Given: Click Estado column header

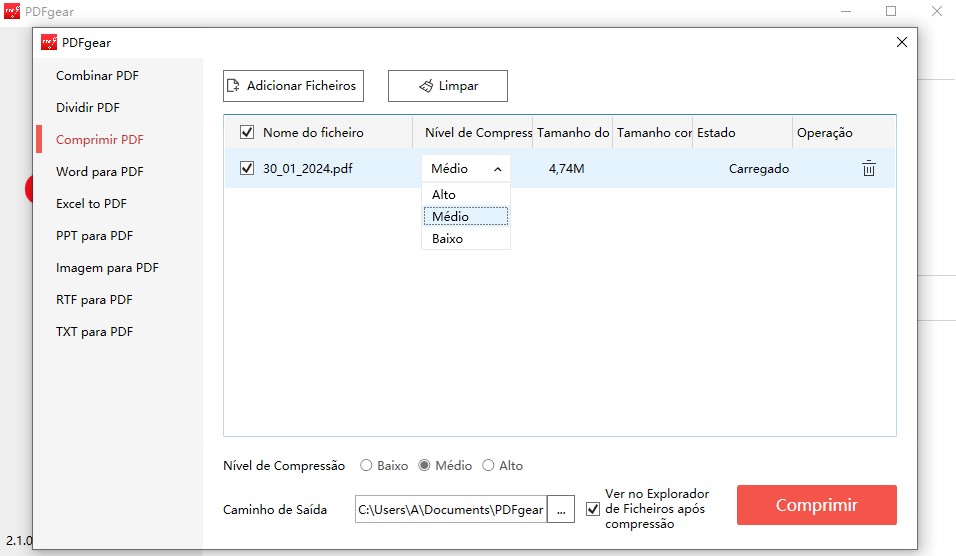Looking at the screenshot, I should point(743,132).
